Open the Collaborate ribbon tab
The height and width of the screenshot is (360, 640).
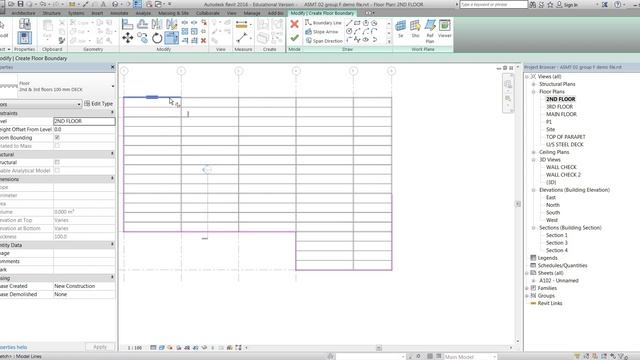tap(208, 13)
